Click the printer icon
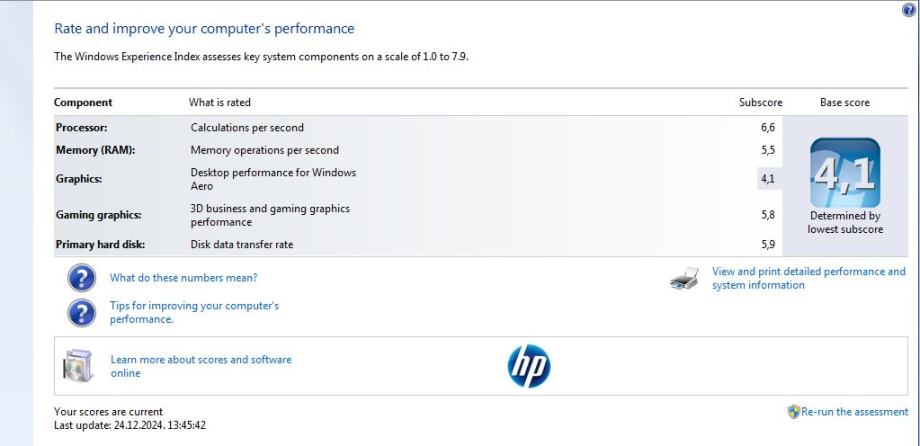Image resolution: width=920 pixels, height=446 pixels. click(684, 279)
